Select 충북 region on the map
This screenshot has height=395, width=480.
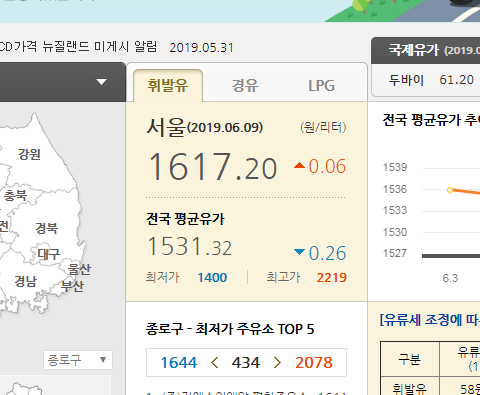point(15,195)
